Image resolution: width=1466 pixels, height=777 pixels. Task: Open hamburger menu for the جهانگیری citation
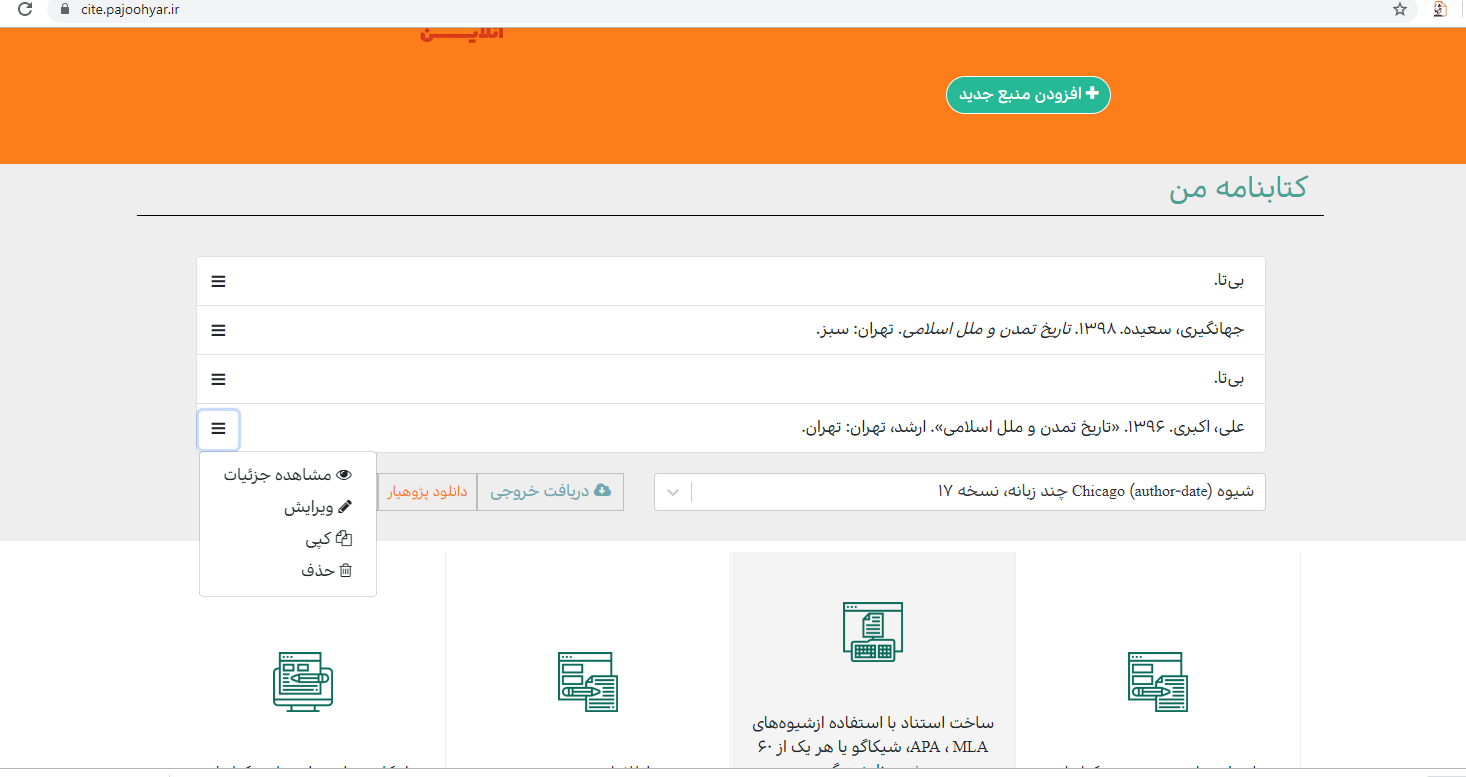point(218,331)
